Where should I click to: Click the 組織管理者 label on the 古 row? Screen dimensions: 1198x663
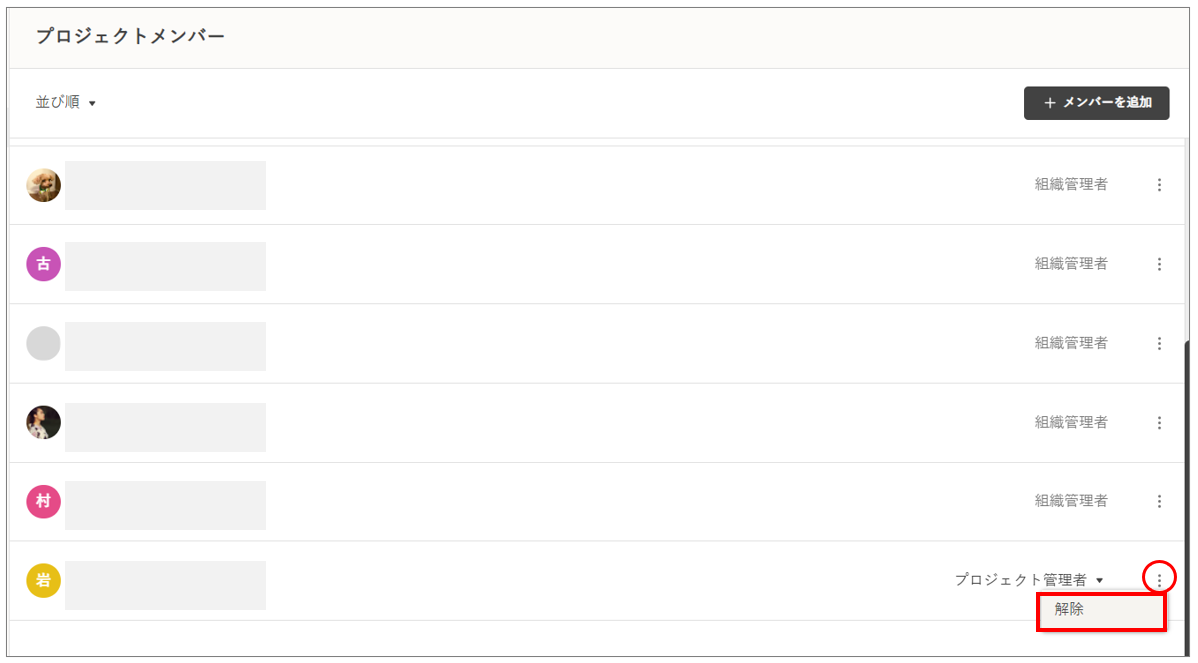[1071, 264]
